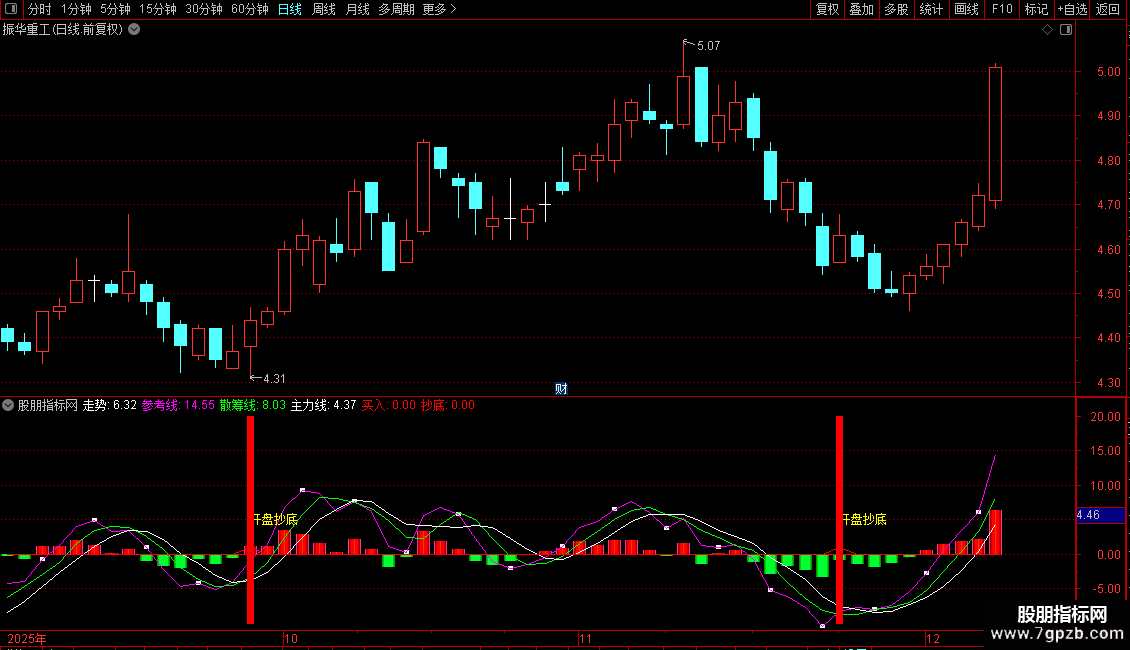1130x650 pixels.
Task: Click the tall last red candlestick
Action: (x=995, y=134)
